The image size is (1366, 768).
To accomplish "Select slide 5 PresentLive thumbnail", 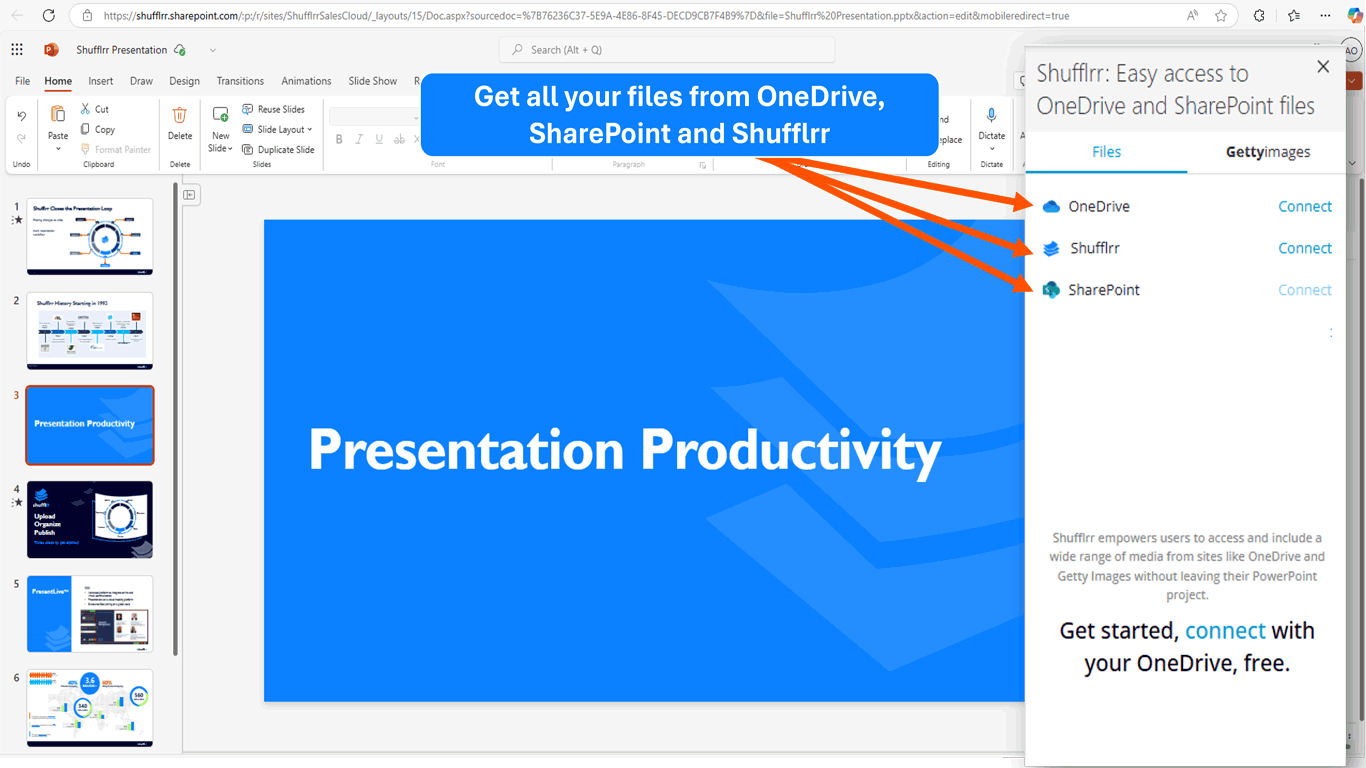I will coord(90,613).
